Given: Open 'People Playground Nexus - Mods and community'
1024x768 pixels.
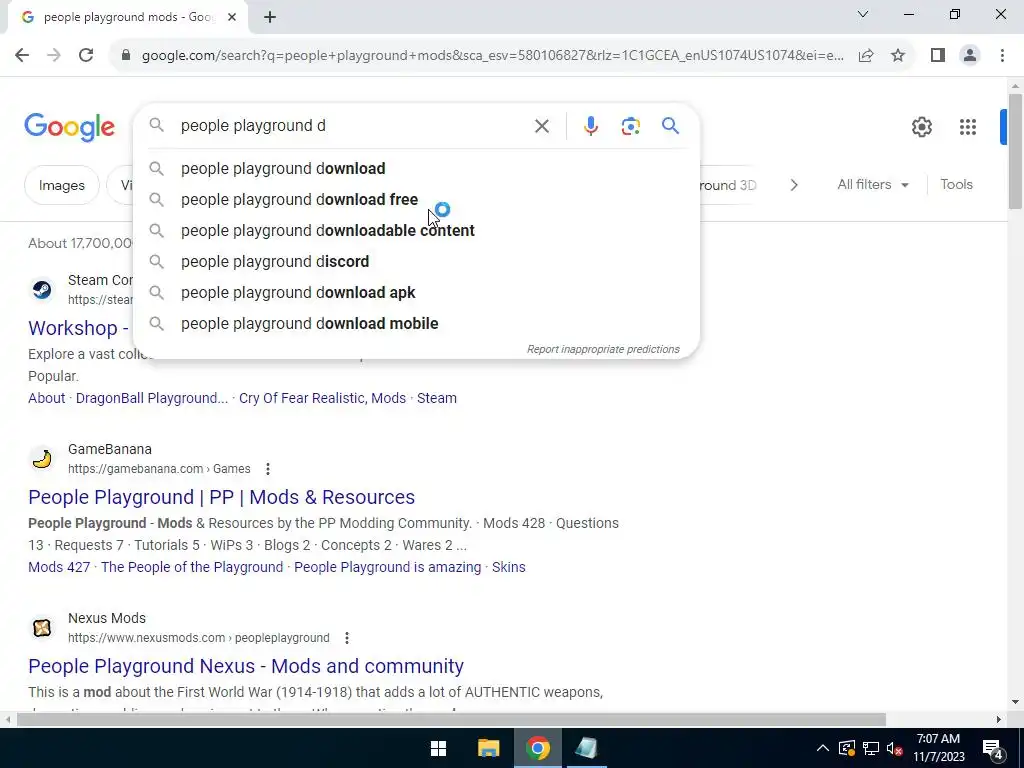Looking at the screenshot, I should point(246,666).
